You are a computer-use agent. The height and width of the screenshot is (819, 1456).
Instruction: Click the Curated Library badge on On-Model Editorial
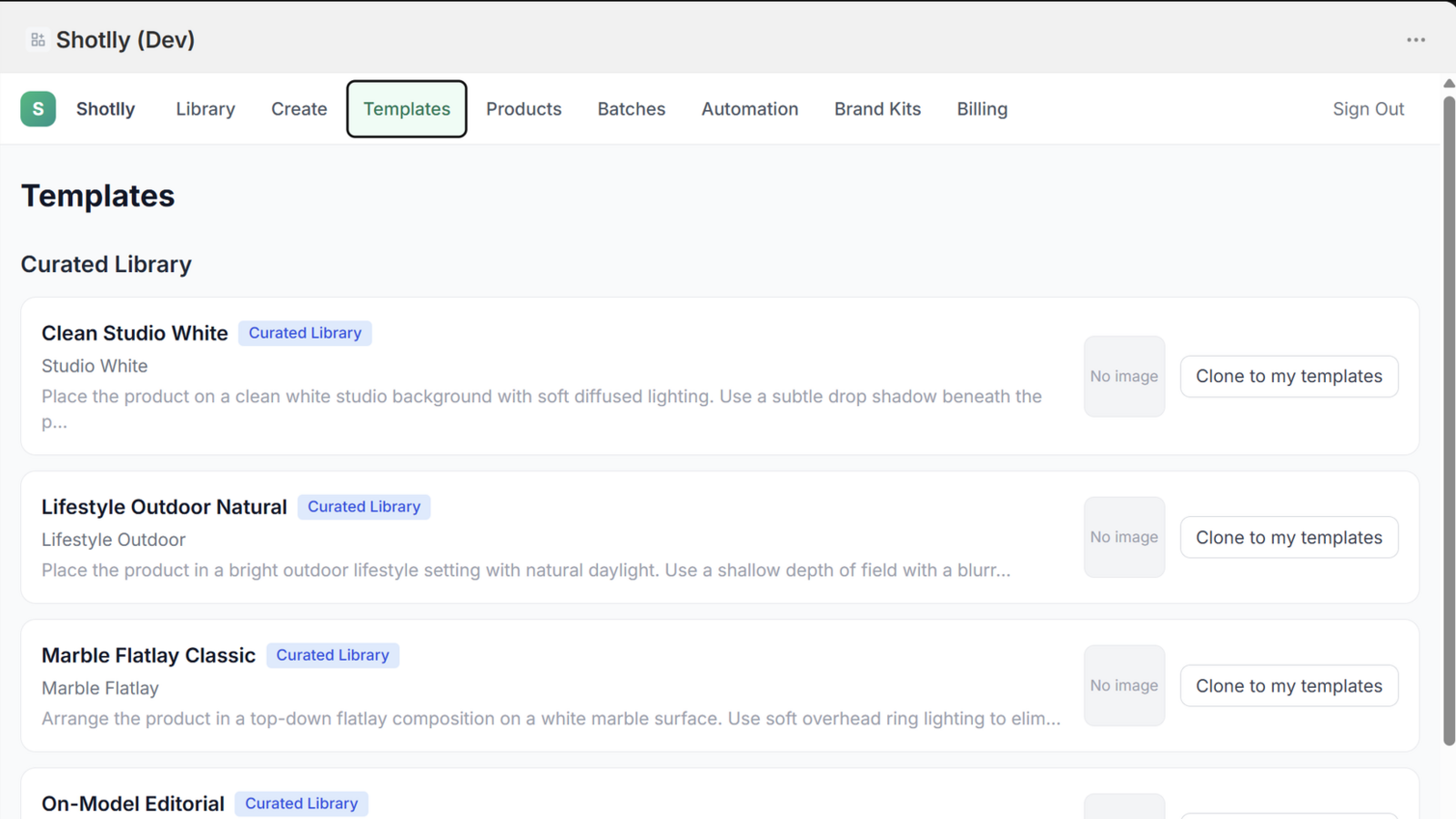tap(301, 804)
